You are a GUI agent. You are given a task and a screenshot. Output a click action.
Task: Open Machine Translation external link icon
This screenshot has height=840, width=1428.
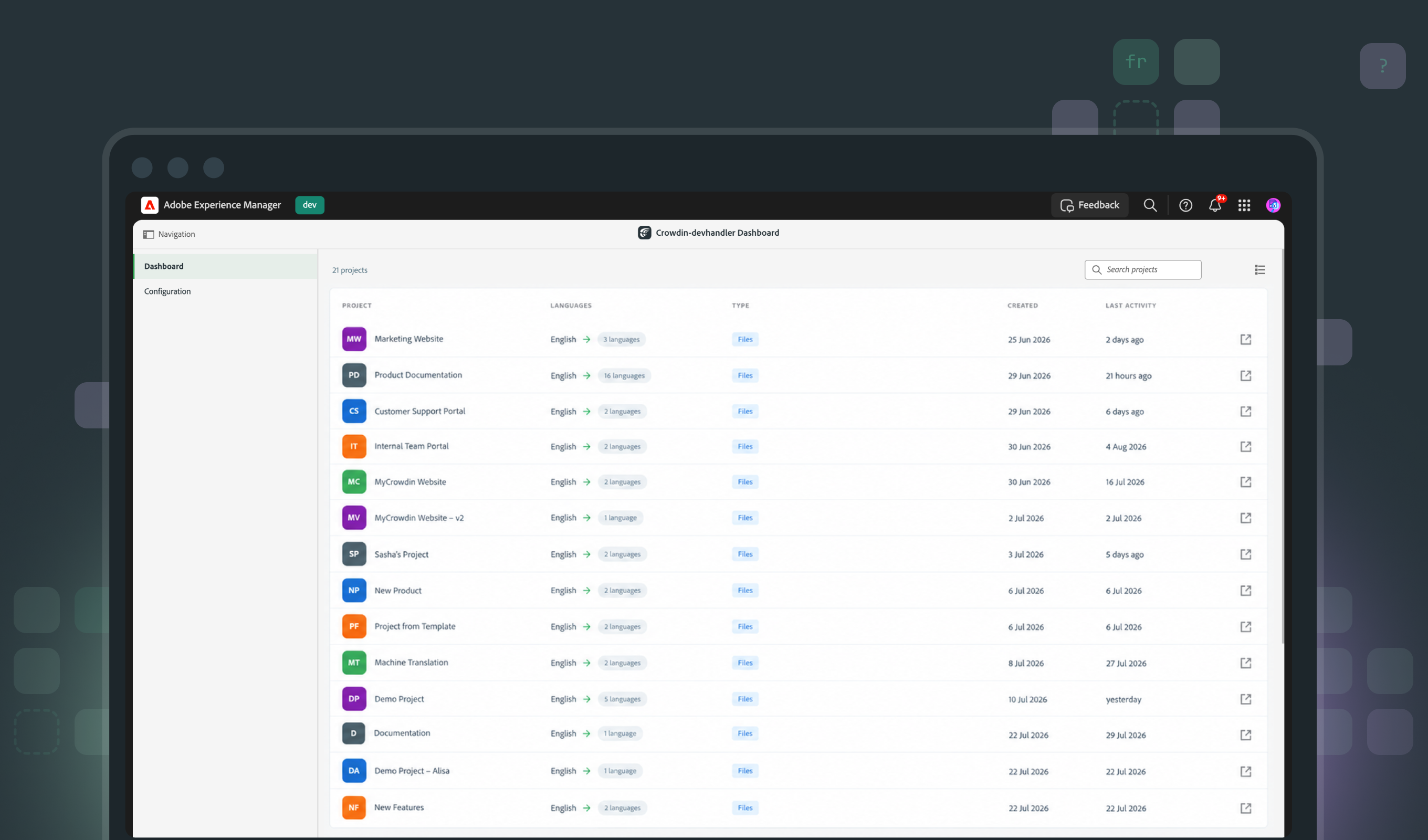tap(1245, 663)
